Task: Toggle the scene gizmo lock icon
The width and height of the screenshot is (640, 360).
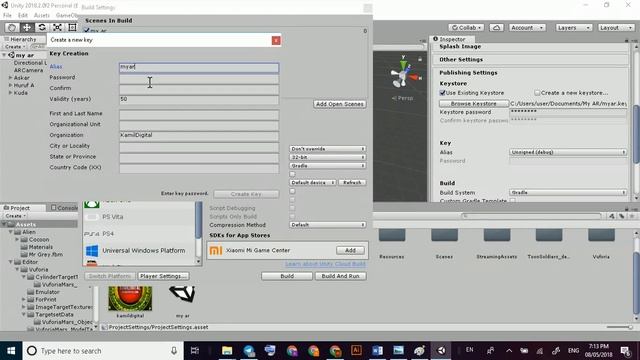Action: [x=420, y=59]
